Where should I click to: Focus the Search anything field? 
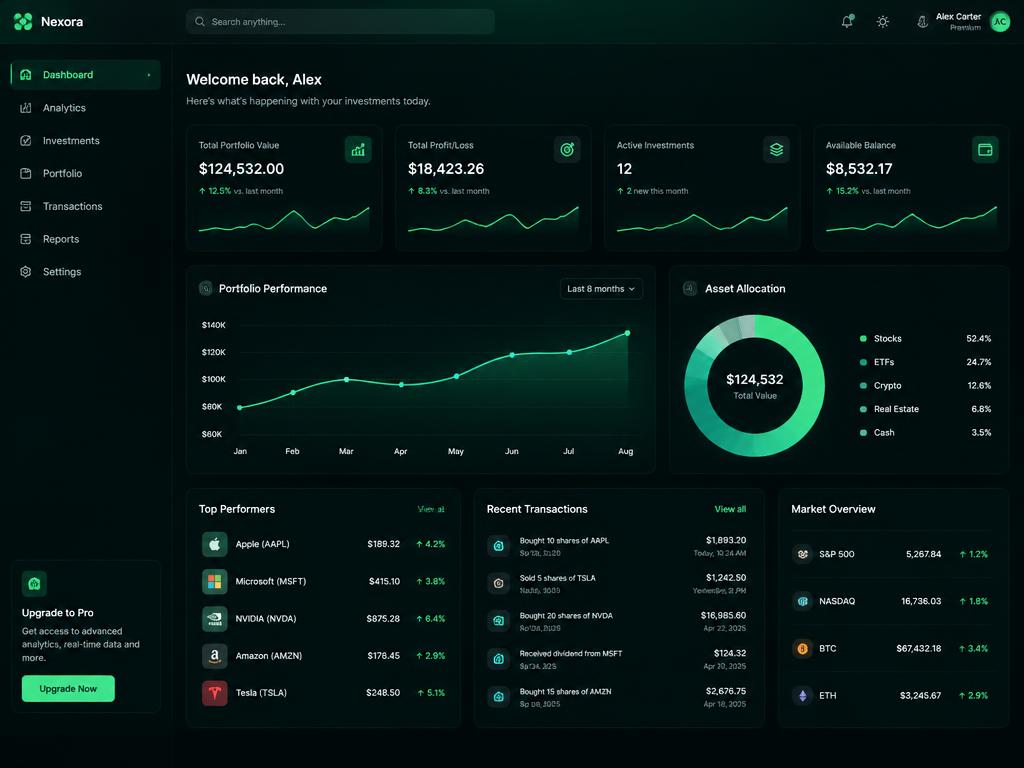pyautogui.click(x=340, y=22)
